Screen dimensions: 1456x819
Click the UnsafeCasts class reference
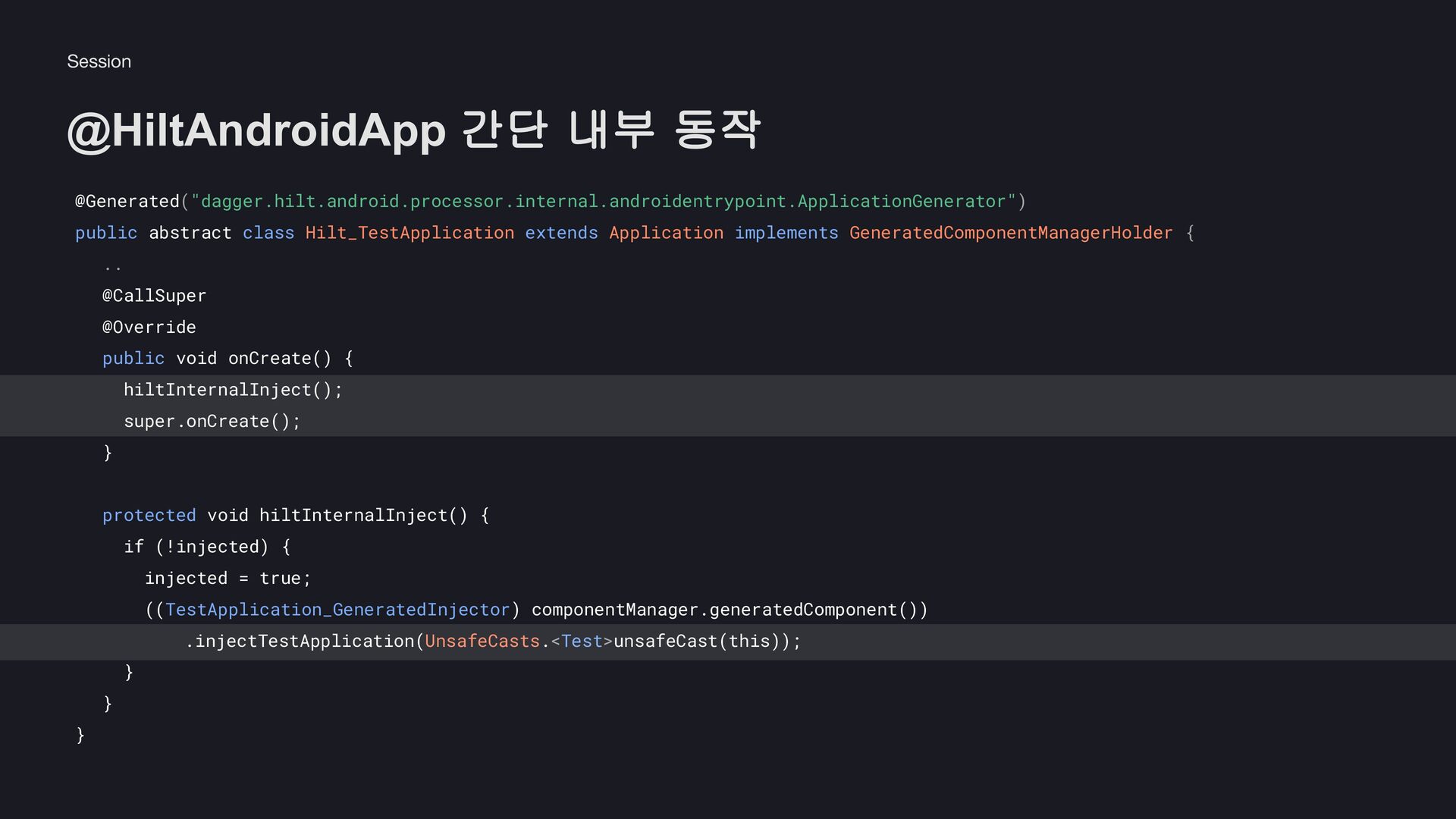tap(482, 642)
